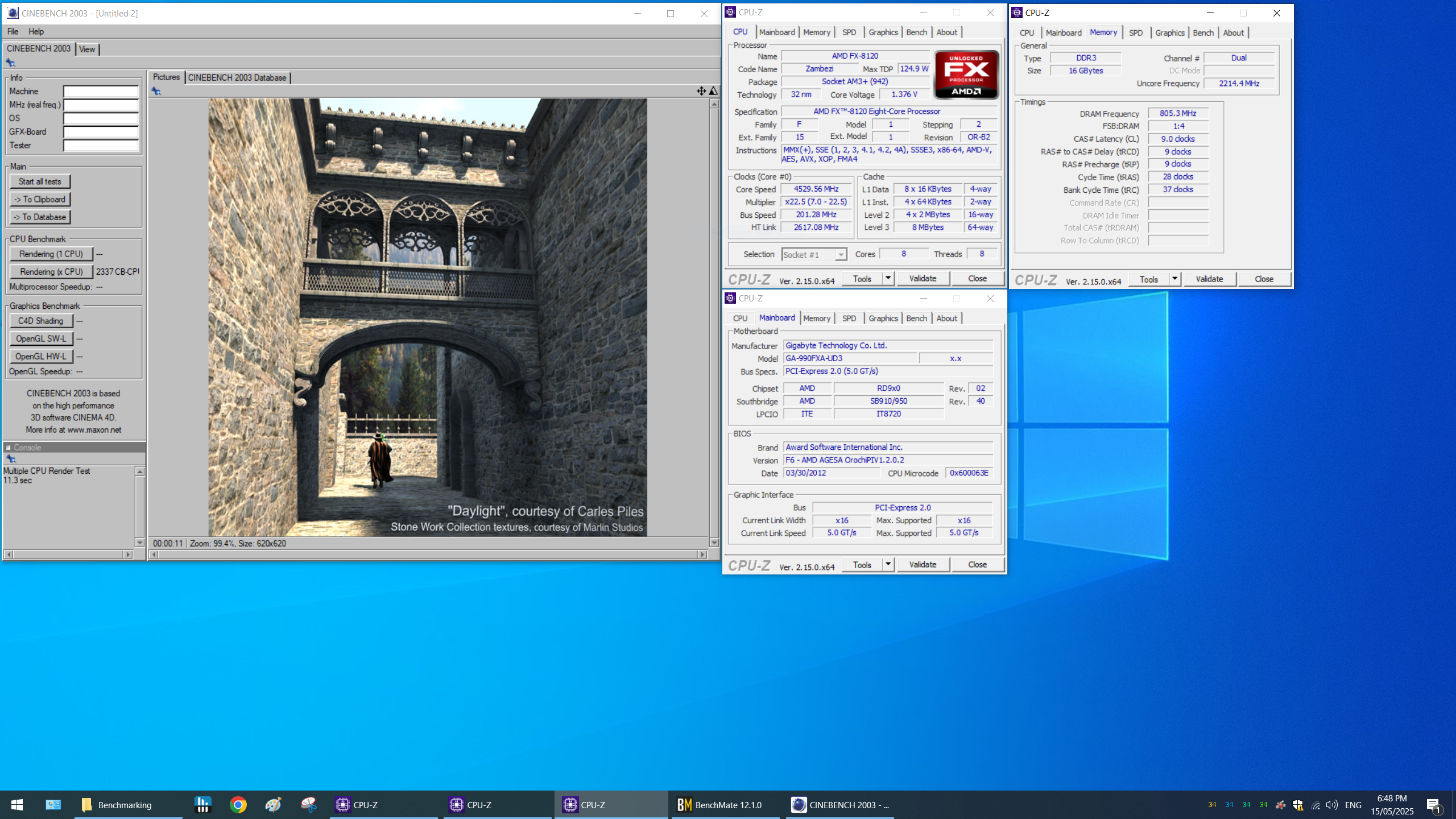The image size is (1456, 819).
Task: Open the Wi-Fi network tray icon
Action: 1316,805
